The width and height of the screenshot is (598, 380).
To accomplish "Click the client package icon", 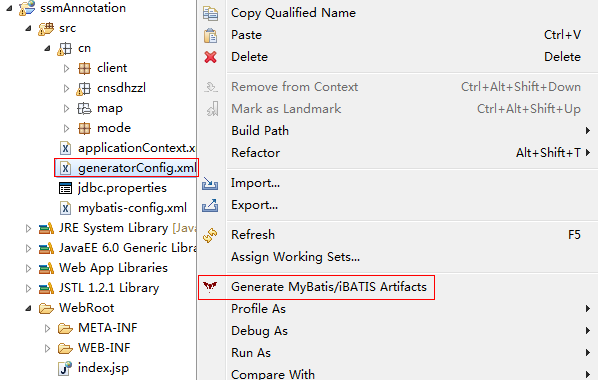I will [84, 69].
